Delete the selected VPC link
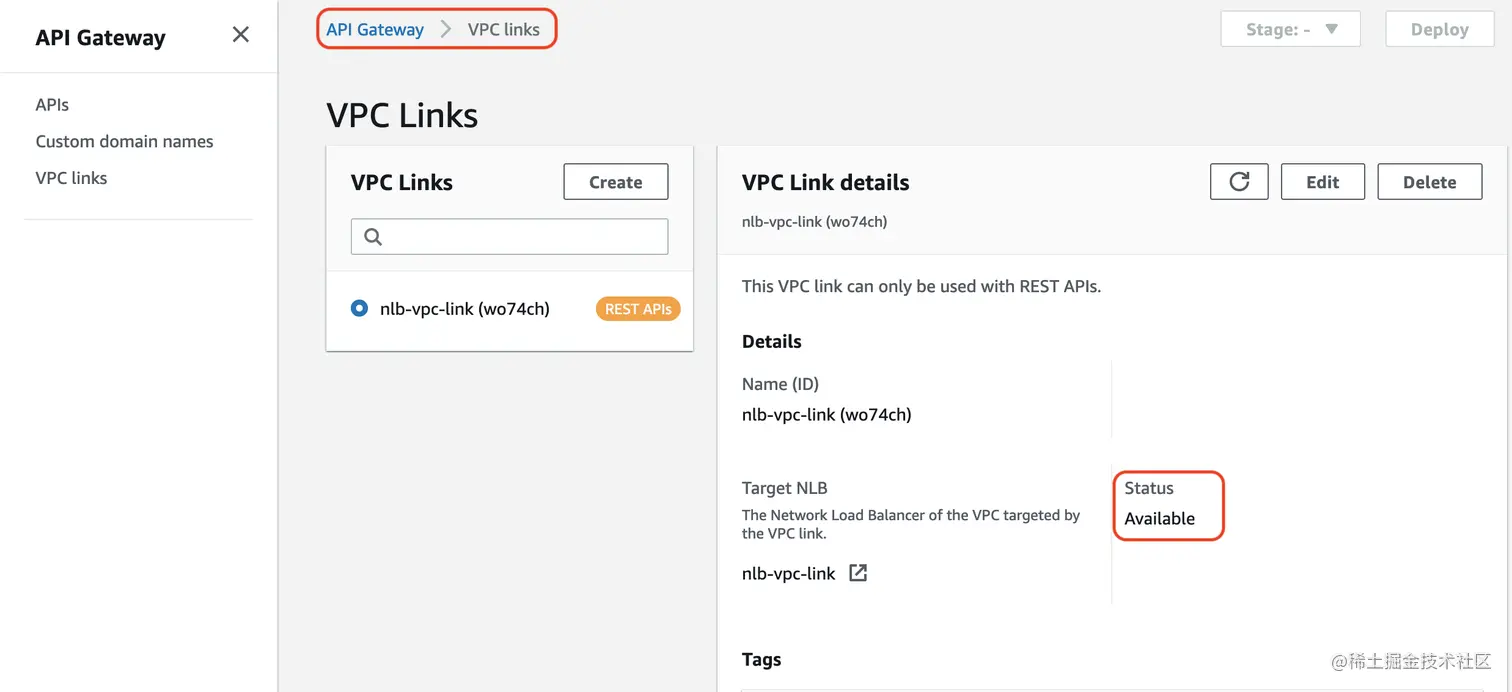 1429,182
